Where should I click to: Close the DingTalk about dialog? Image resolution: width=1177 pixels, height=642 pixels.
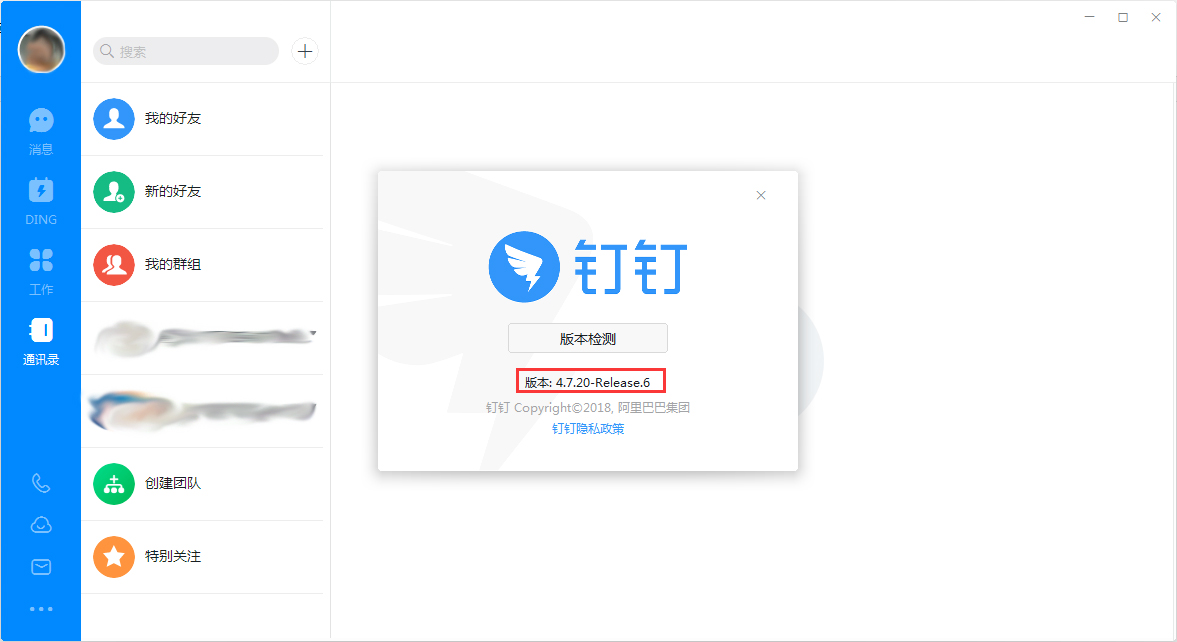(x=761, y=195)
